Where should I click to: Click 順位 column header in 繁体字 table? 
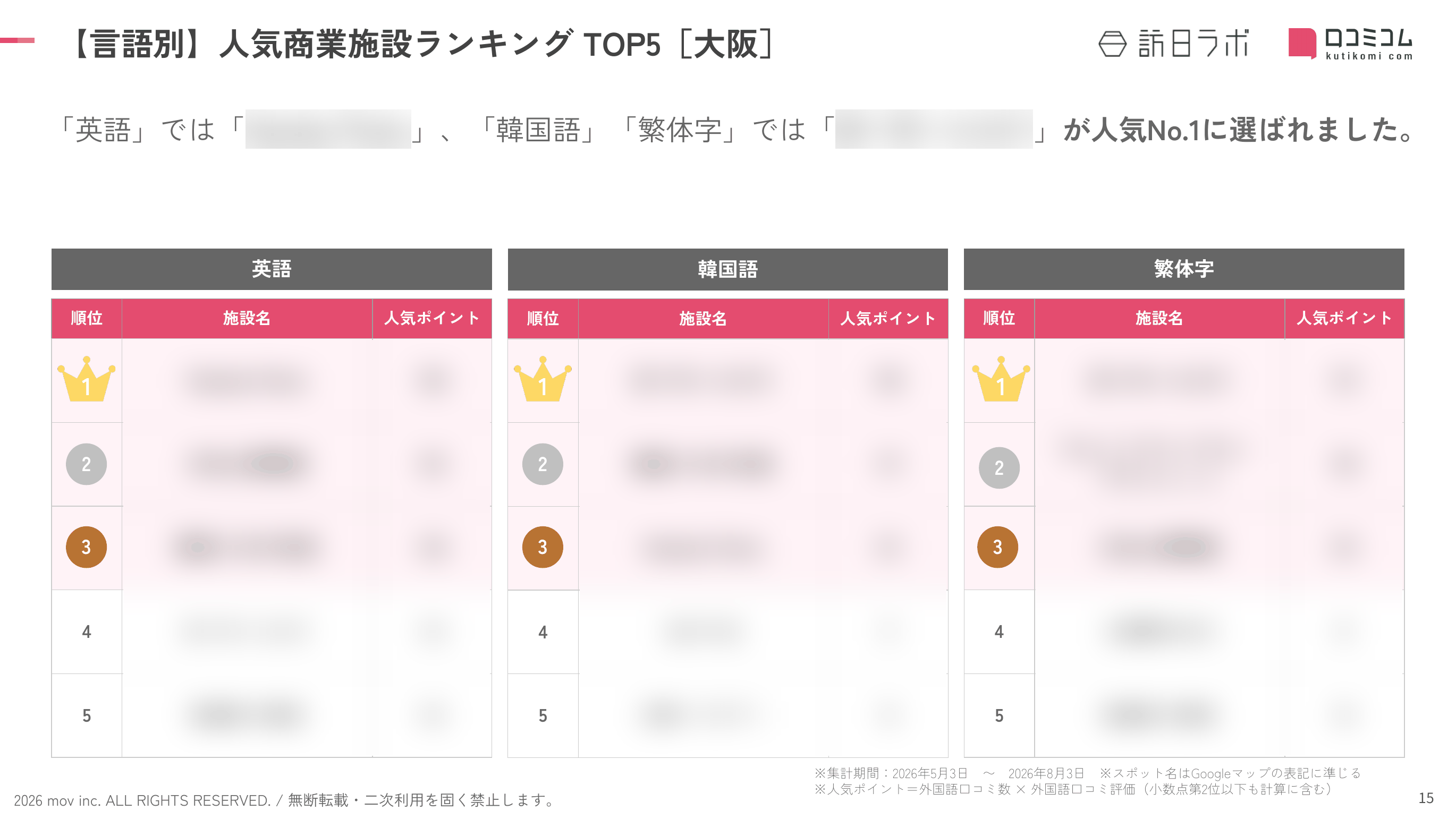[x=998, y=319]
